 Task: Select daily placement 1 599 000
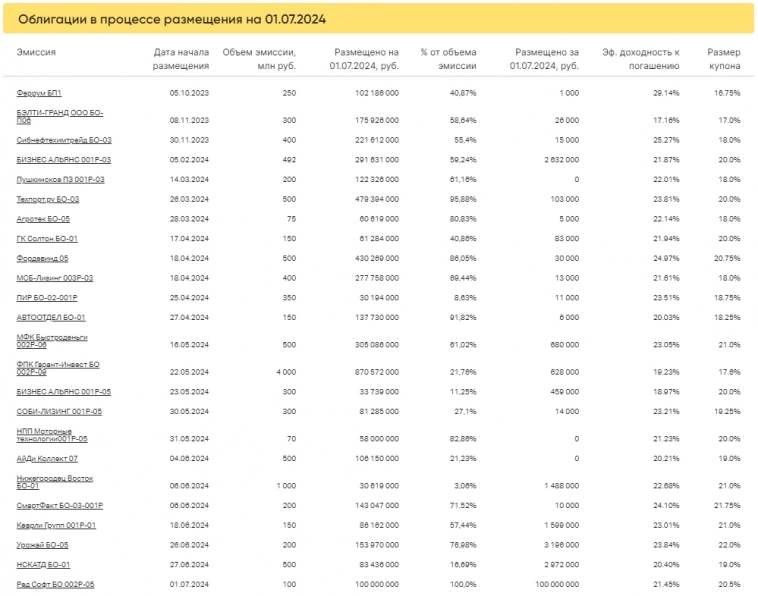coord(561,525)
